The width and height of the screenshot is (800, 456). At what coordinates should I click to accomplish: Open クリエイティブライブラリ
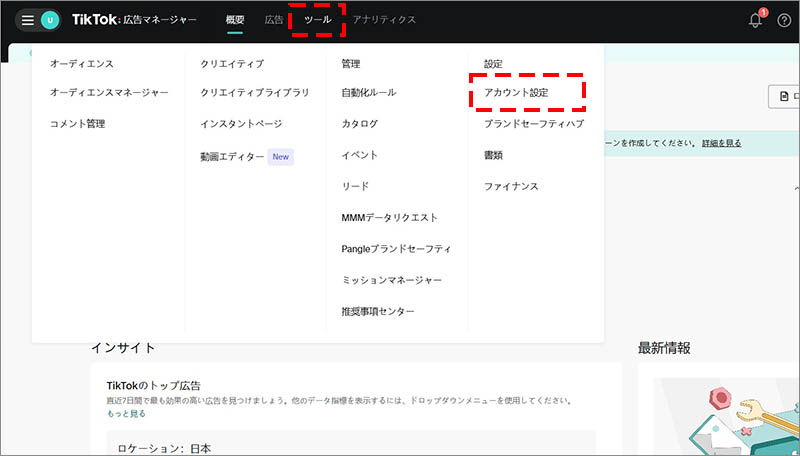click(255, 92)
